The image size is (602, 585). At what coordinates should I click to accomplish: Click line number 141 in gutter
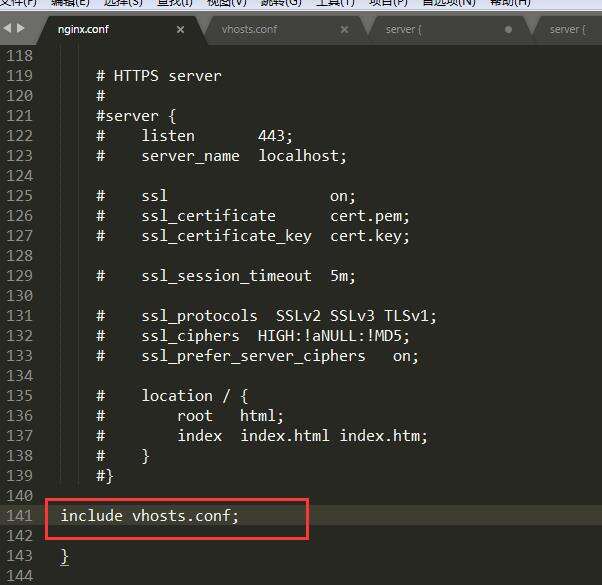coord(20,515)
